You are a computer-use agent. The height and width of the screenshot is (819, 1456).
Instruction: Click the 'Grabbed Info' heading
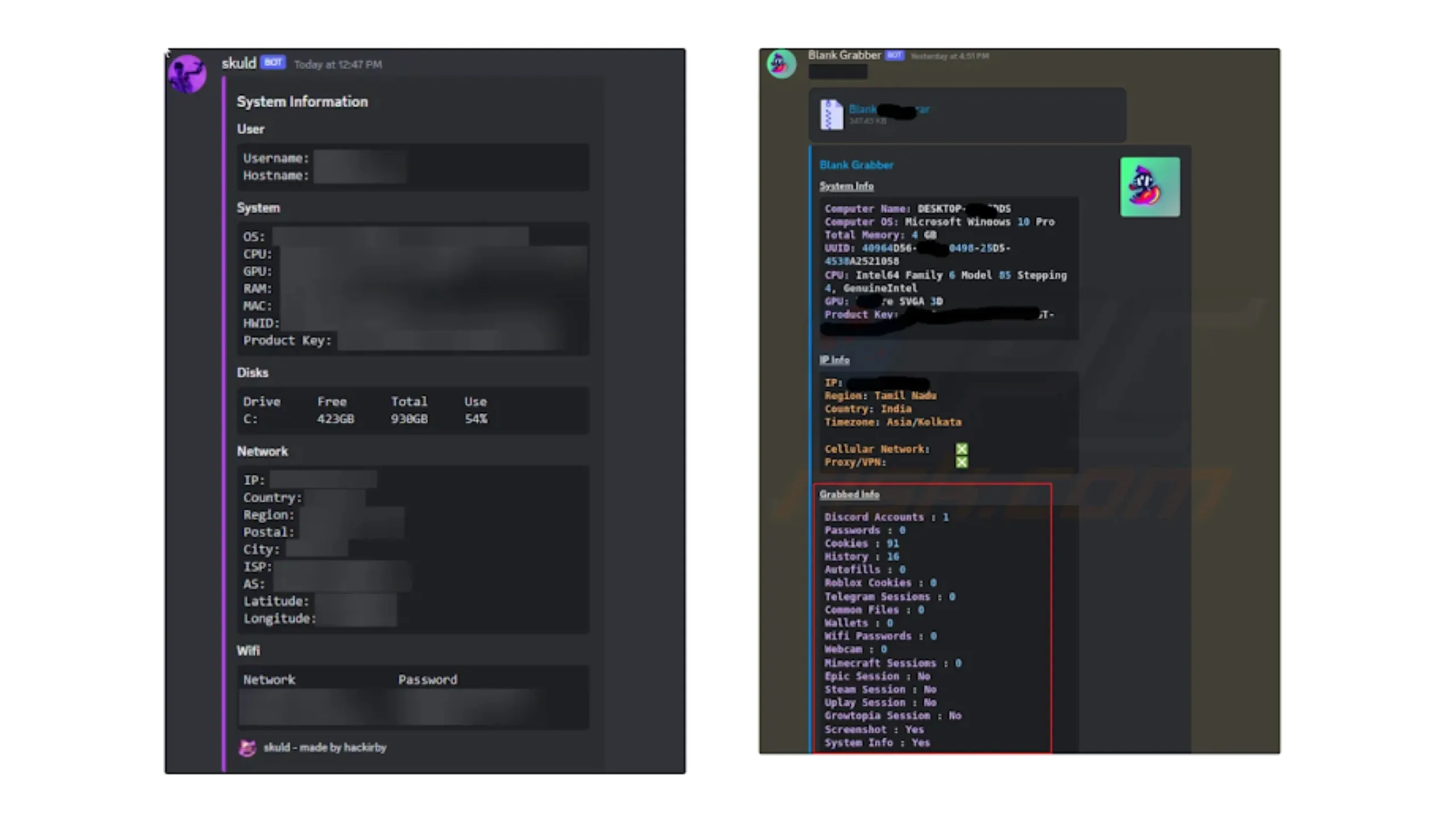849,494
